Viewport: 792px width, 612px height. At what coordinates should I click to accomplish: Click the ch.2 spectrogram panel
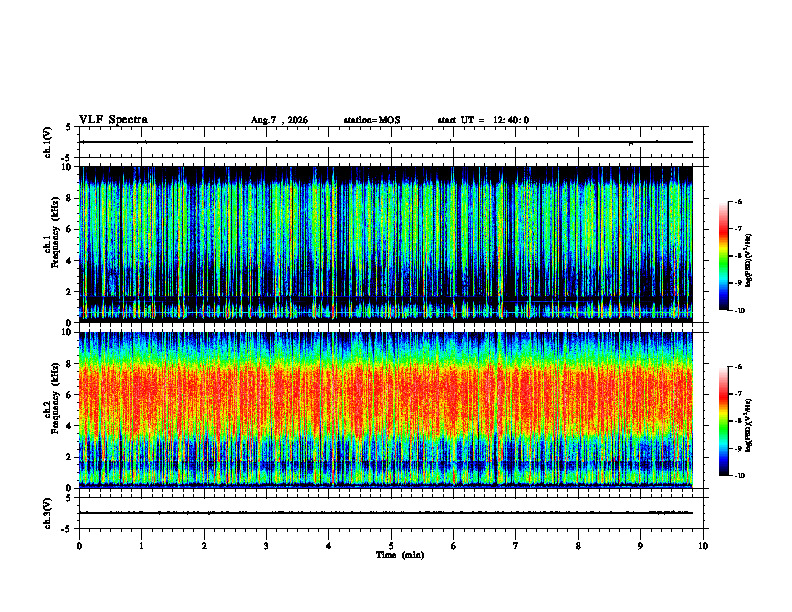[x=386, y=410]
